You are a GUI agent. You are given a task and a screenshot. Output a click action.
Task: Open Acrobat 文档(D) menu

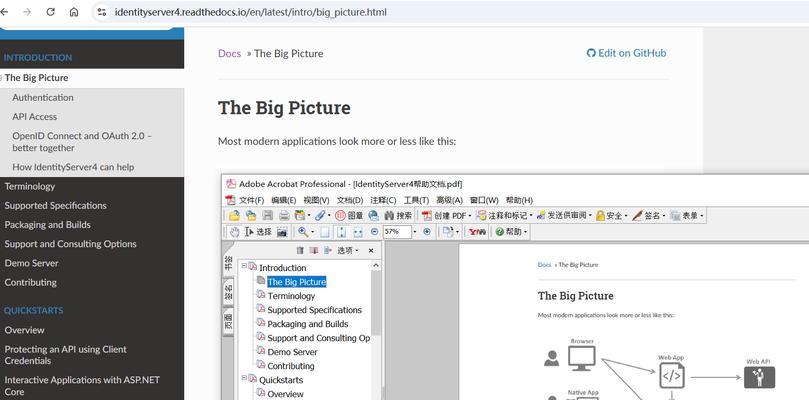(350, 200)
